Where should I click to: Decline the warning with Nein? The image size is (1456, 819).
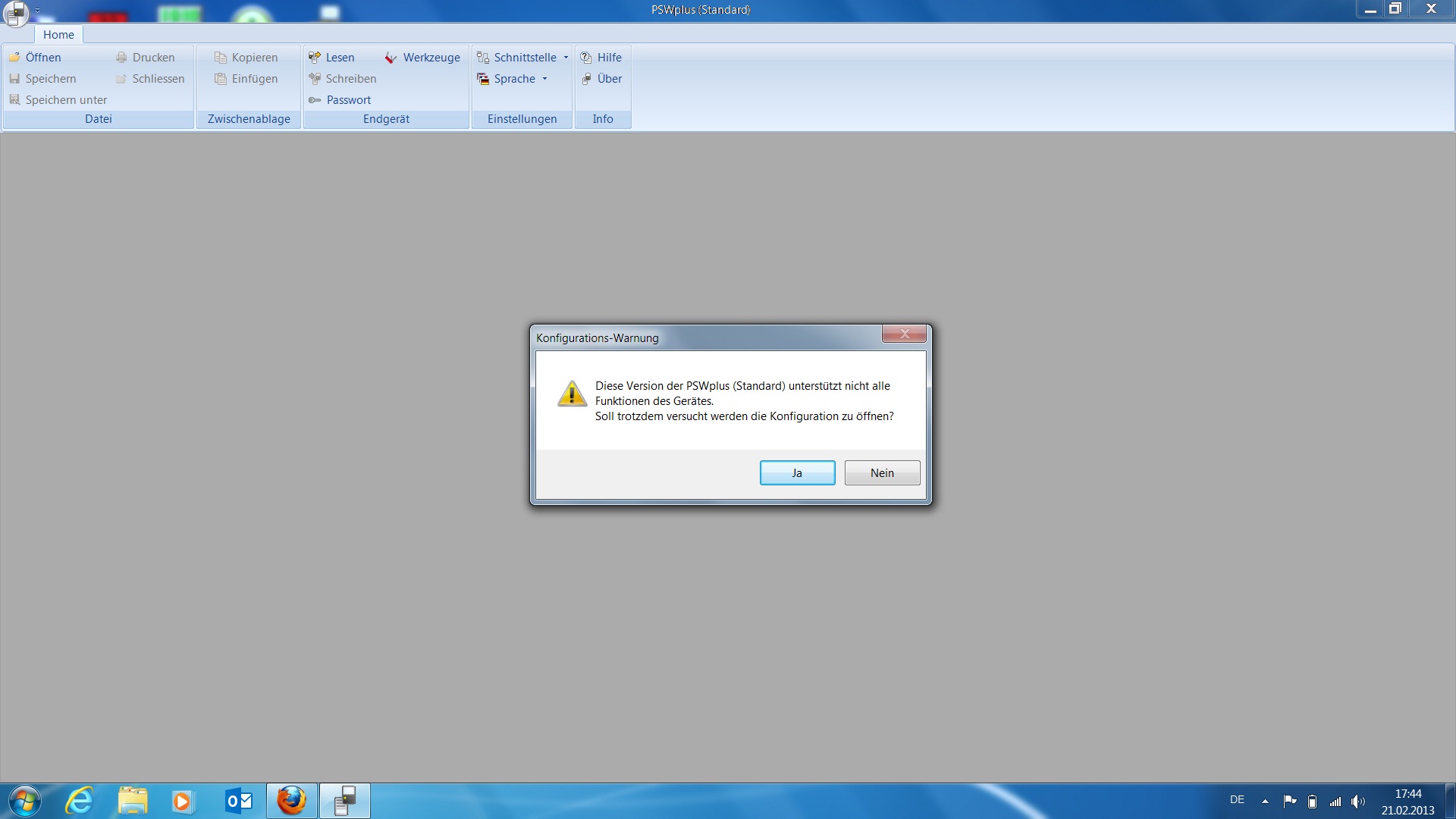(882, 473)
